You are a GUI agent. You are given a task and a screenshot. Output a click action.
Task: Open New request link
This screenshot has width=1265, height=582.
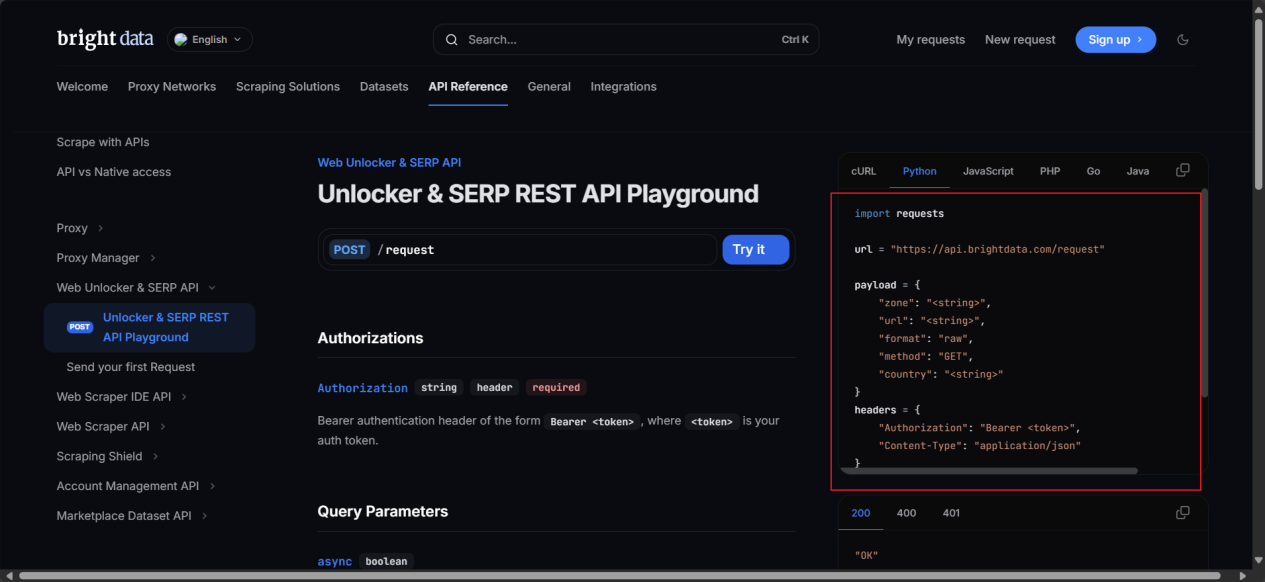point(1020,40)
